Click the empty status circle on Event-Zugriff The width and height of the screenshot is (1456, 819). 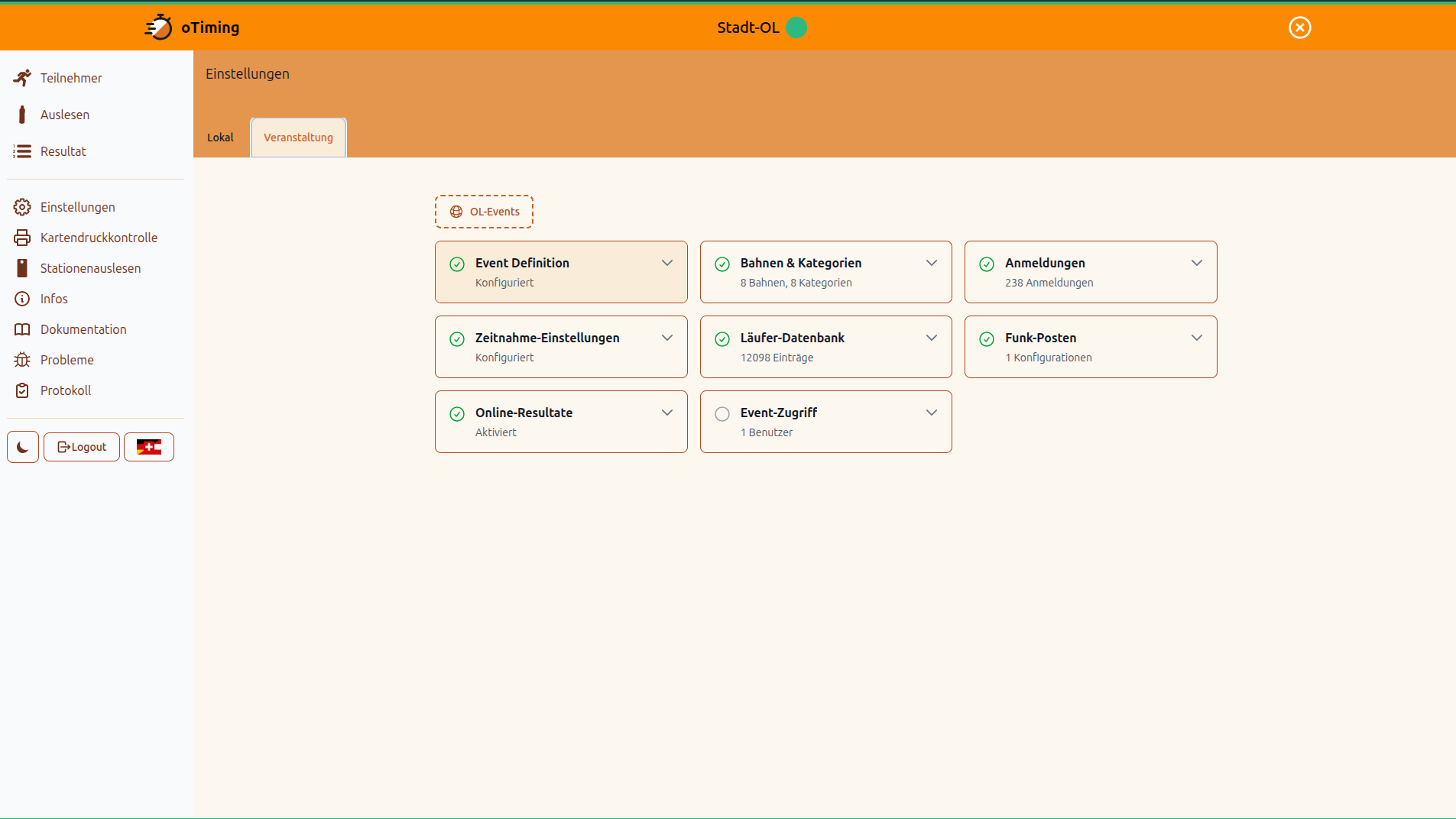coord(722,414)
